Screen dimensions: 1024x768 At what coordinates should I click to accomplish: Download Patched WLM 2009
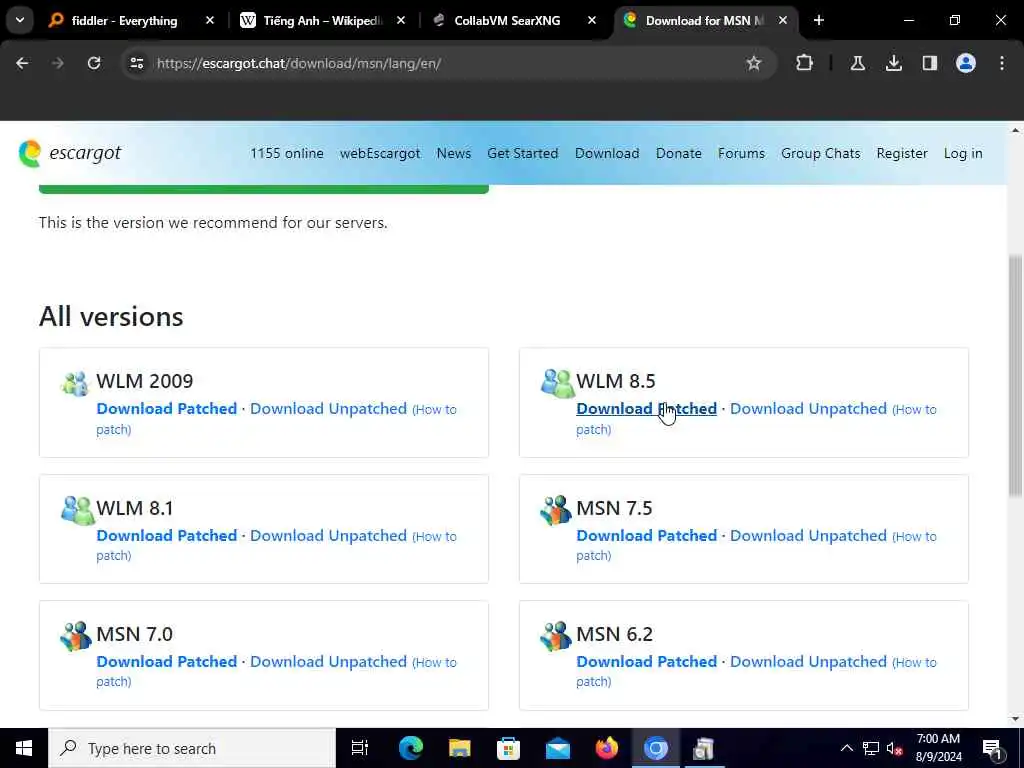(167, 409)
